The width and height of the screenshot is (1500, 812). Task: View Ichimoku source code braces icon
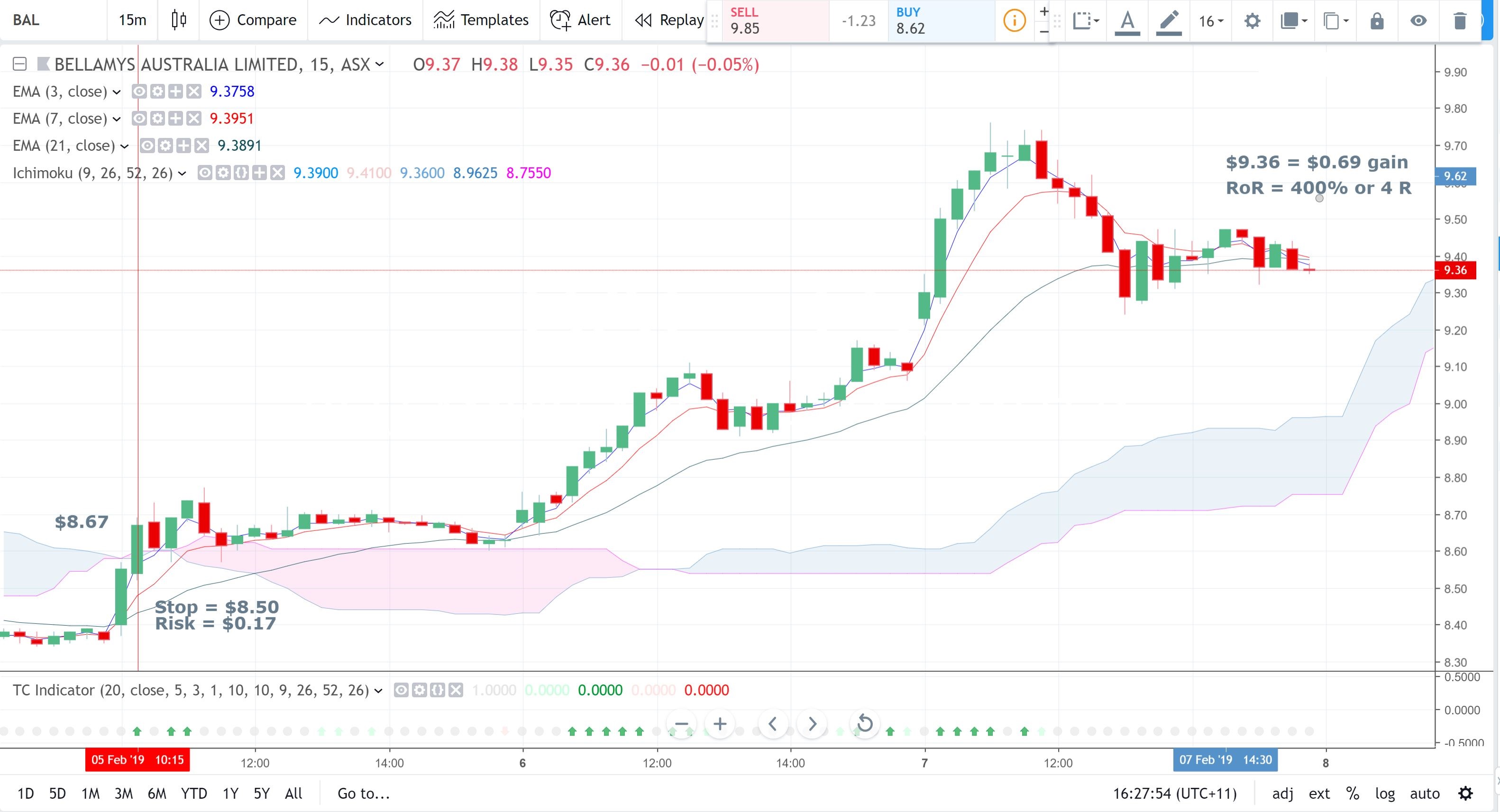pos(241,173)
